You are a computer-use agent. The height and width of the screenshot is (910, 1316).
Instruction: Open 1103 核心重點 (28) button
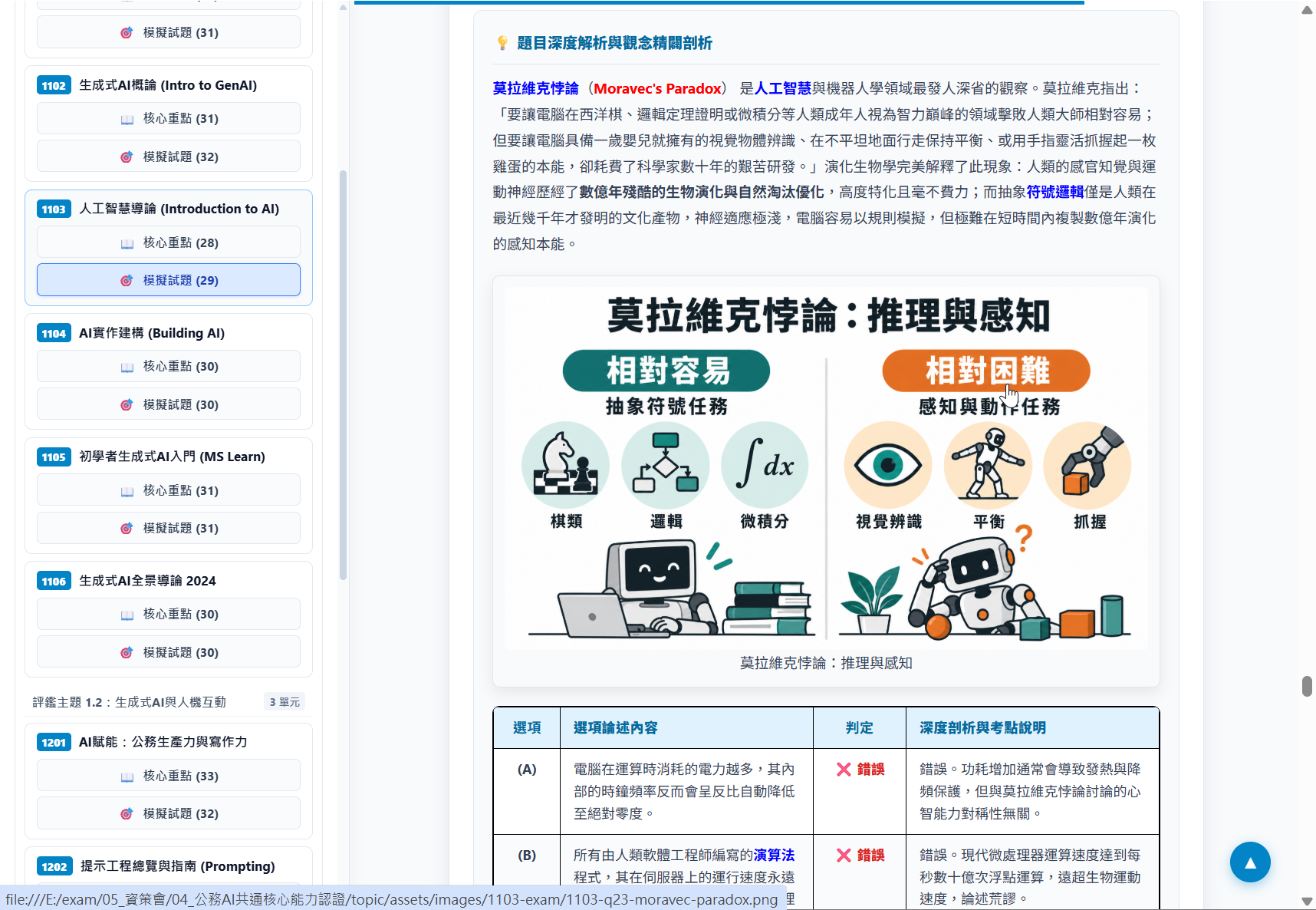[169, 242]
